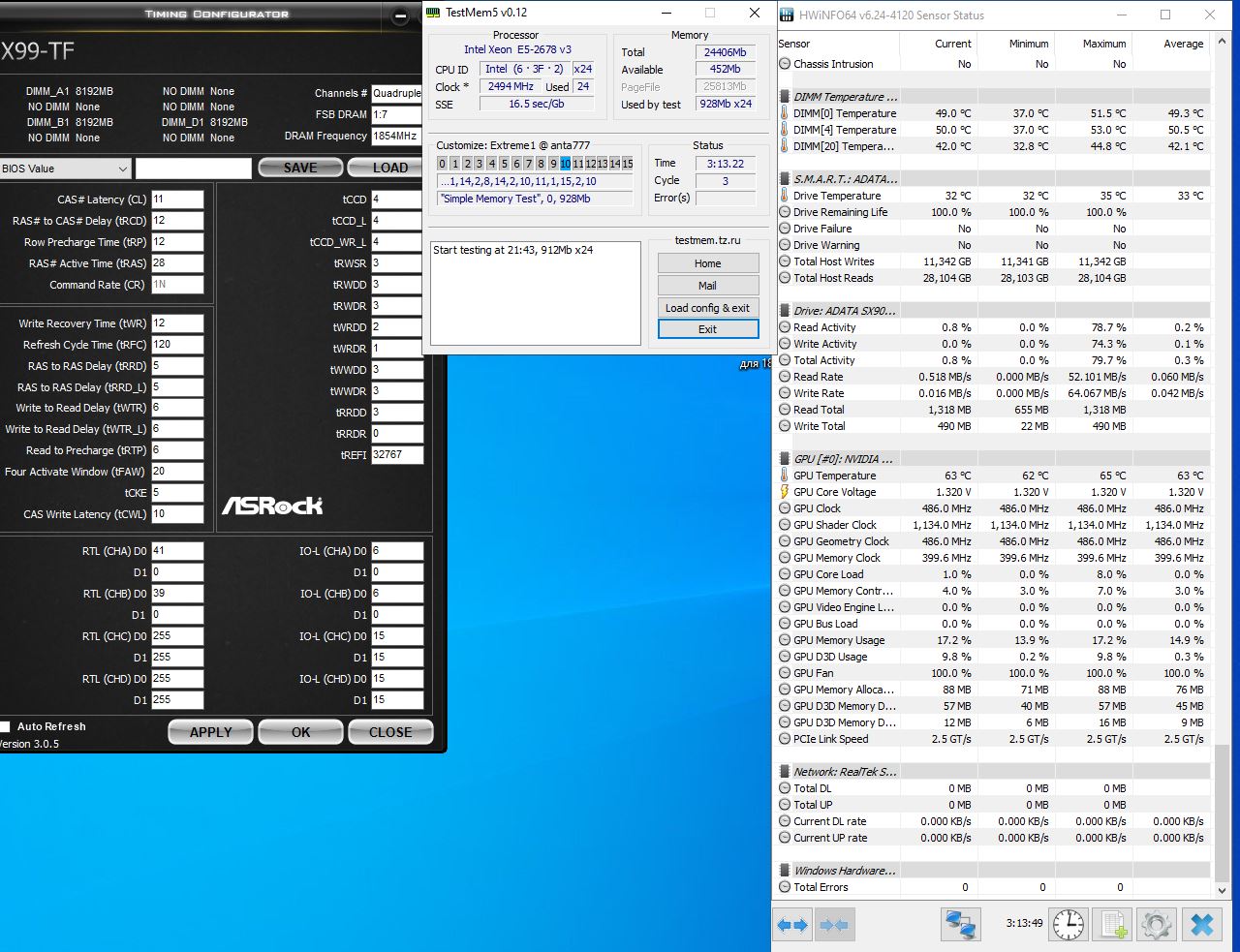Screen dimensions: 1240x952
Task: Click the clock reset timer icon in HWiNFO
Action: click(1069, 924)
